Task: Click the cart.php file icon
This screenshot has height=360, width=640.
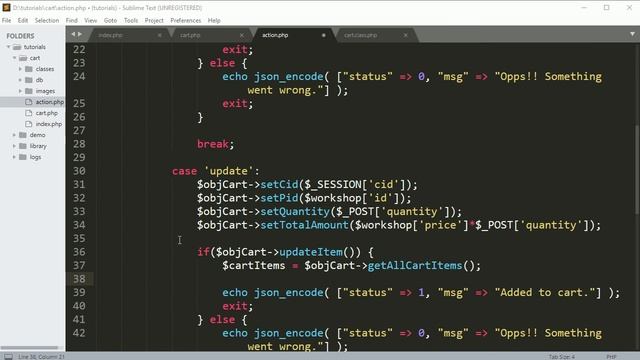Action: pyautogui.click(x=29, y=113)
